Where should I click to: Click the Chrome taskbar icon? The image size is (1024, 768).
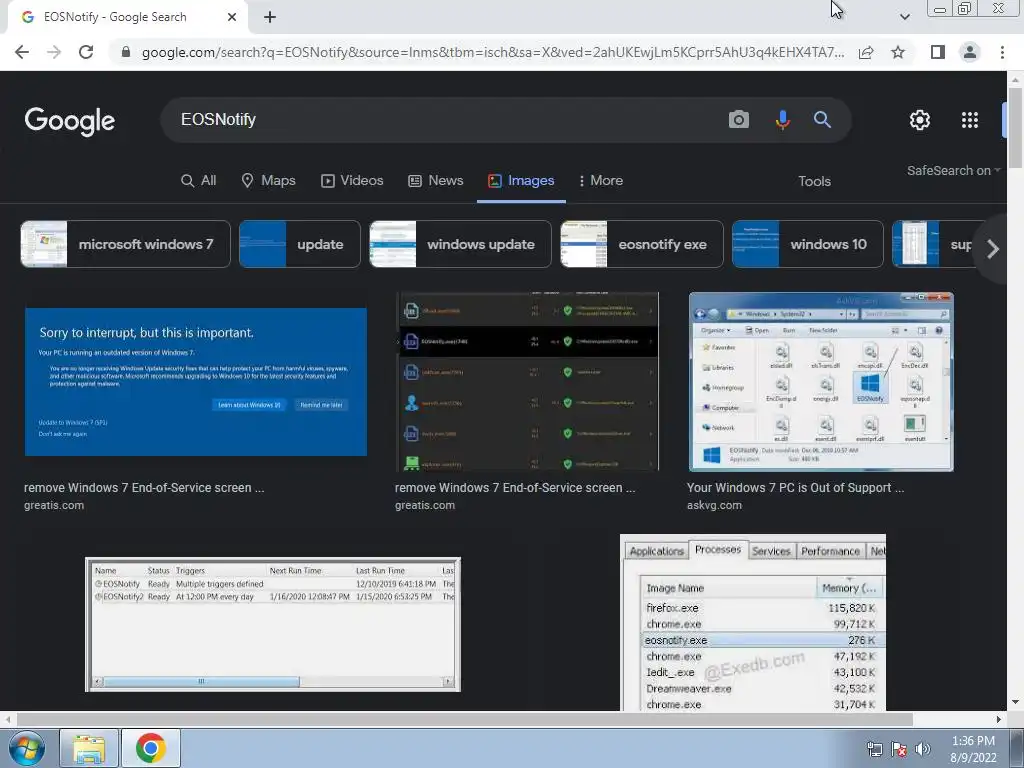point(151,748)
